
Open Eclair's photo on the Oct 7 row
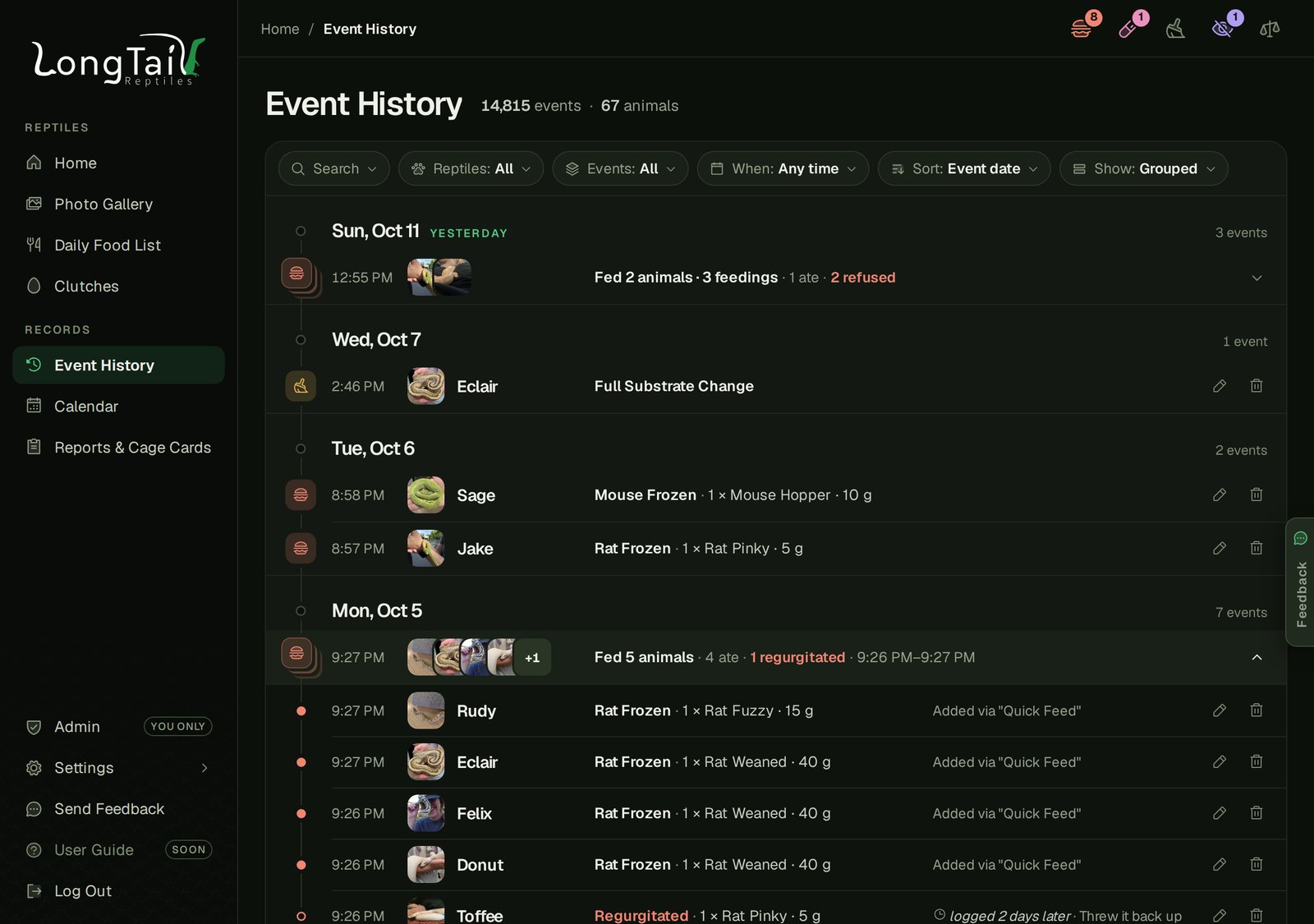pos(426,386)
